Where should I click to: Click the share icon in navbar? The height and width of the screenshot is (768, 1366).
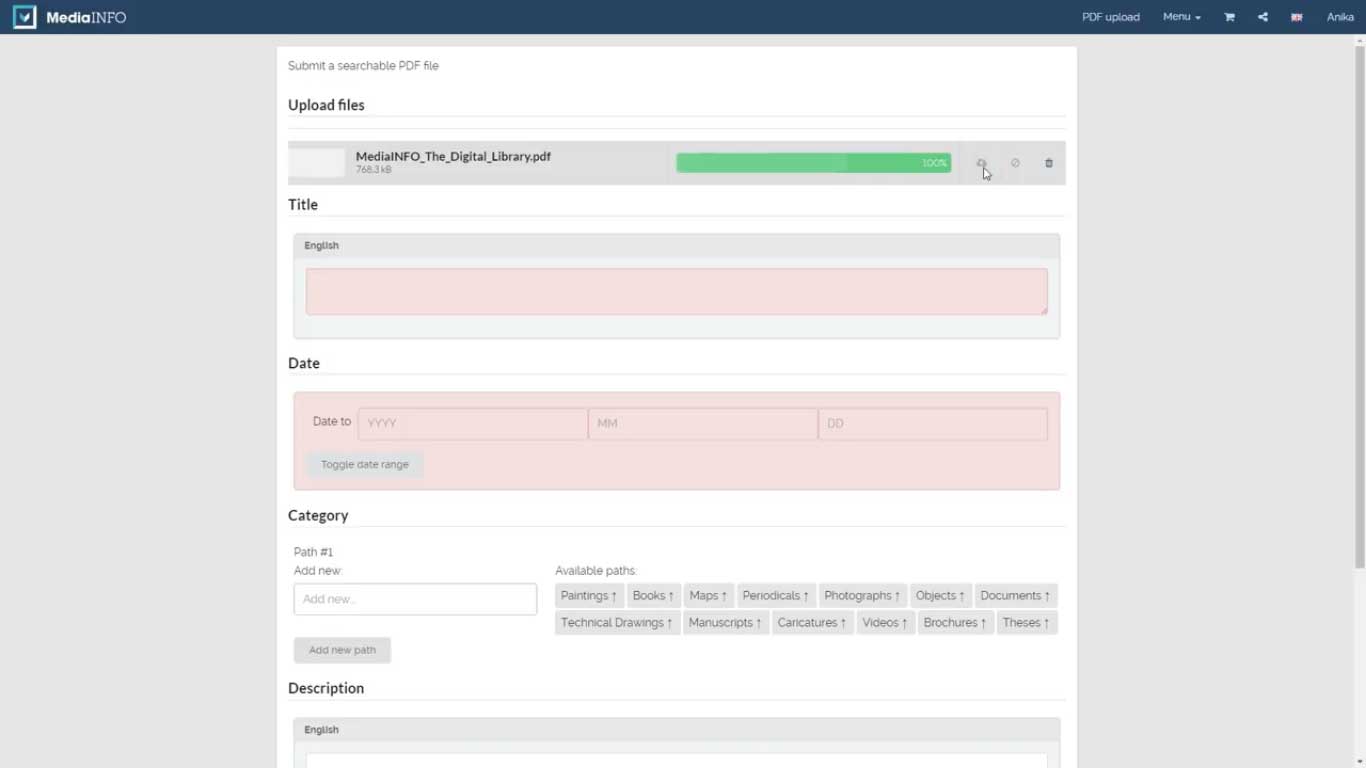[1263, 17]
